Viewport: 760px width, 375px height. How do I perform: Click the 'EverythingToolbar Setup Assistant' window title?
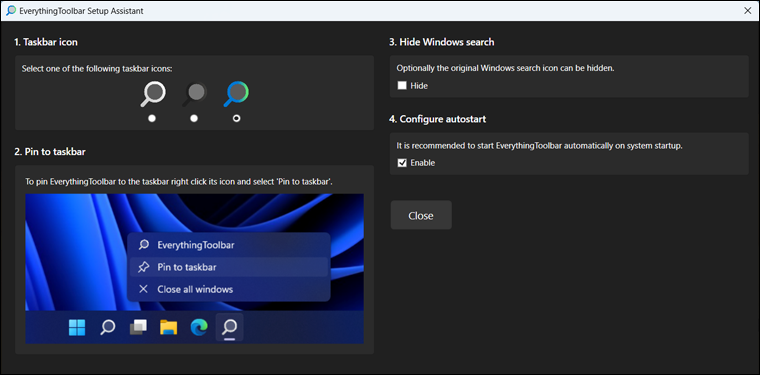pos(81,11)
